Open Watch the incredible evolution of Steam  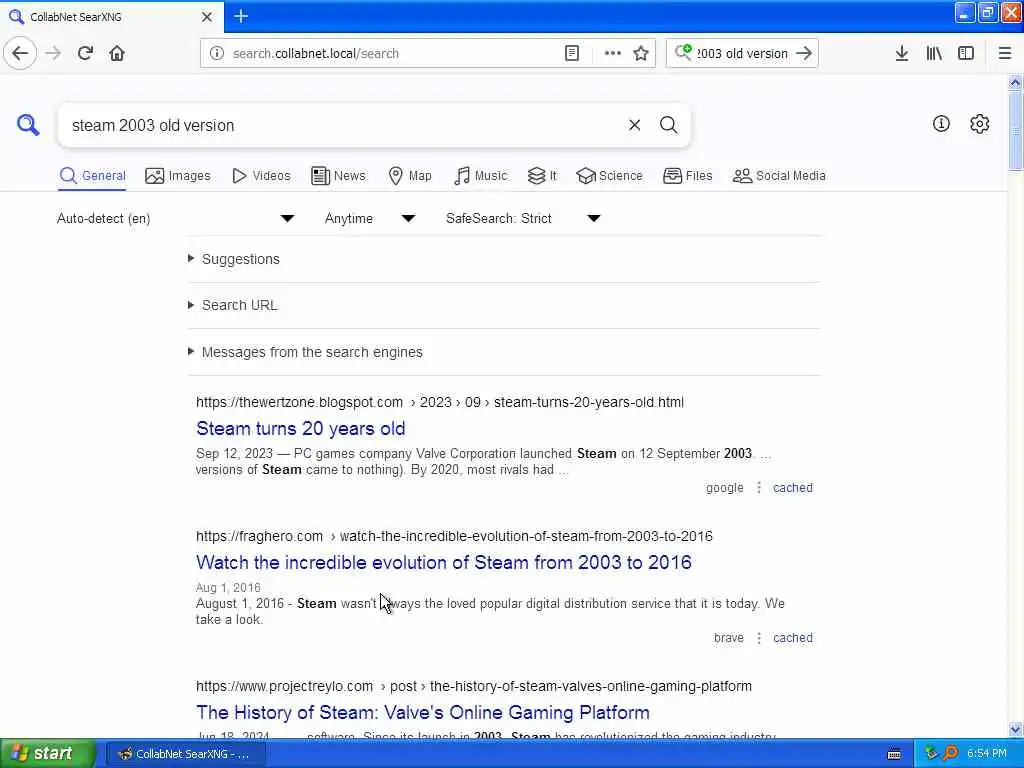click(x=443, y=562)
